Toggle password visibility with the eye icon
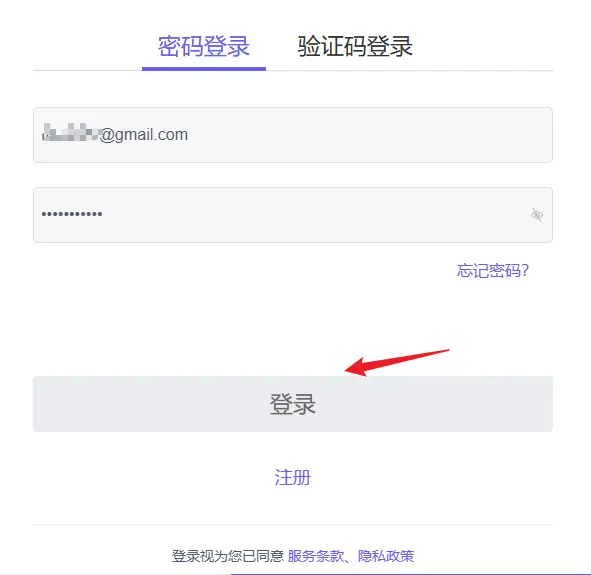 pyautogui.click(x=537, y=215)
